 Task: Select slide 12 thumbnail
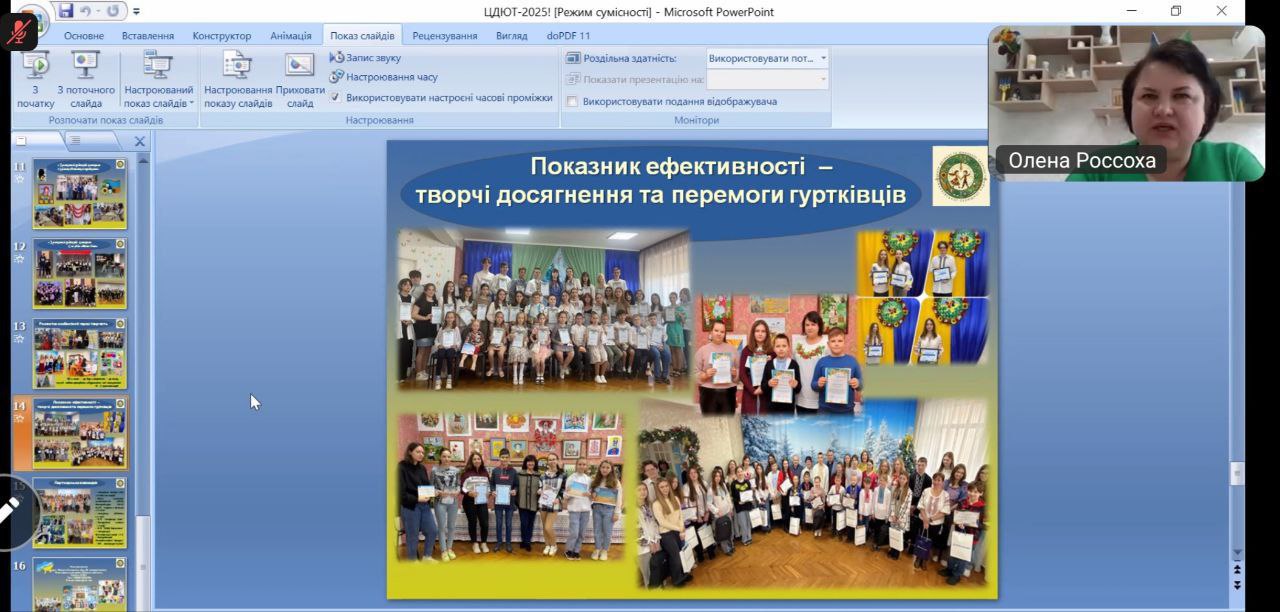pyautogui.click(x=80, y=272)
